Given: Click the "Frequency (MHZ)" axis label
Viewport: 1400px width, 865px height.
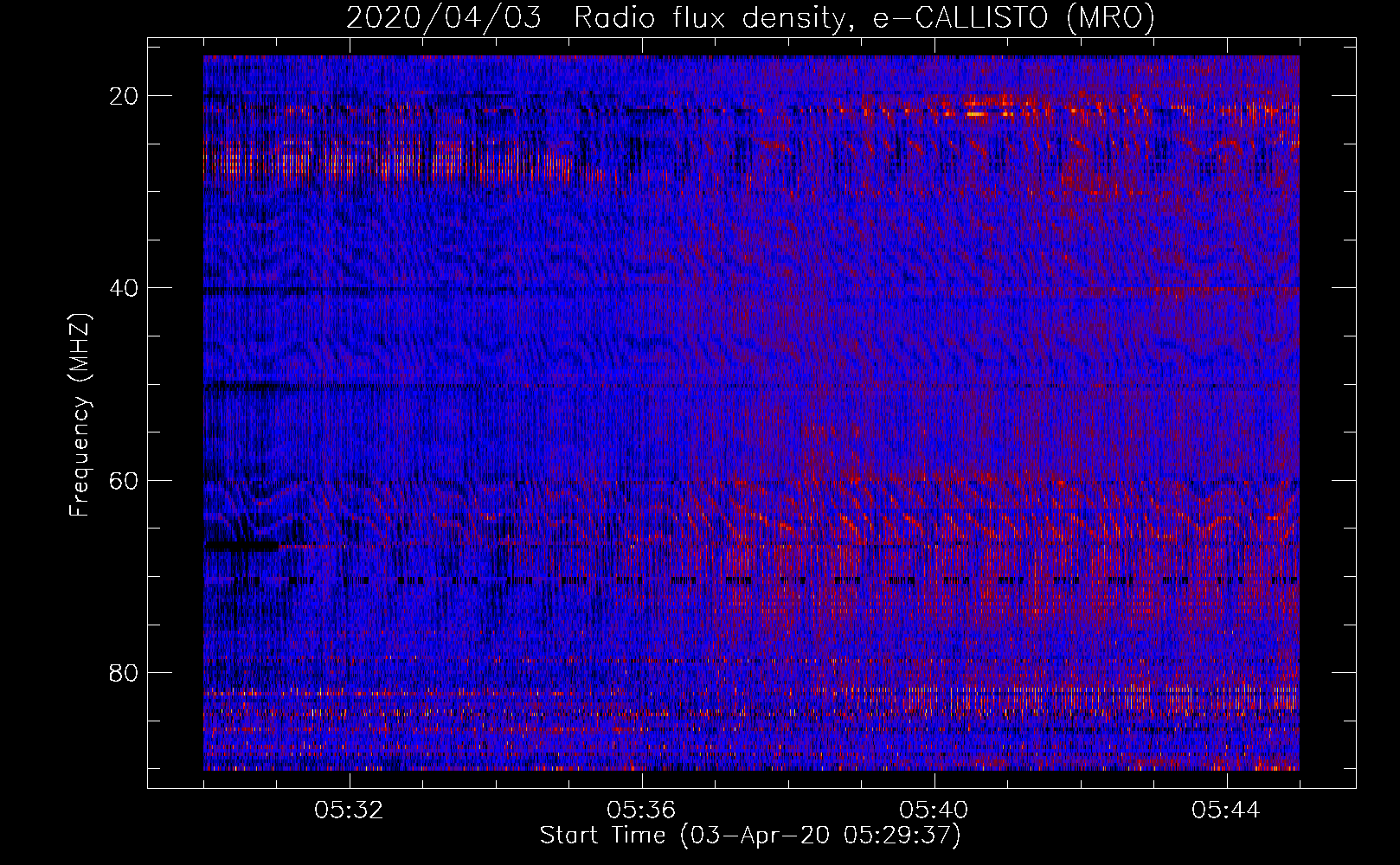Looking at the screenshot, I should point(80,415).
